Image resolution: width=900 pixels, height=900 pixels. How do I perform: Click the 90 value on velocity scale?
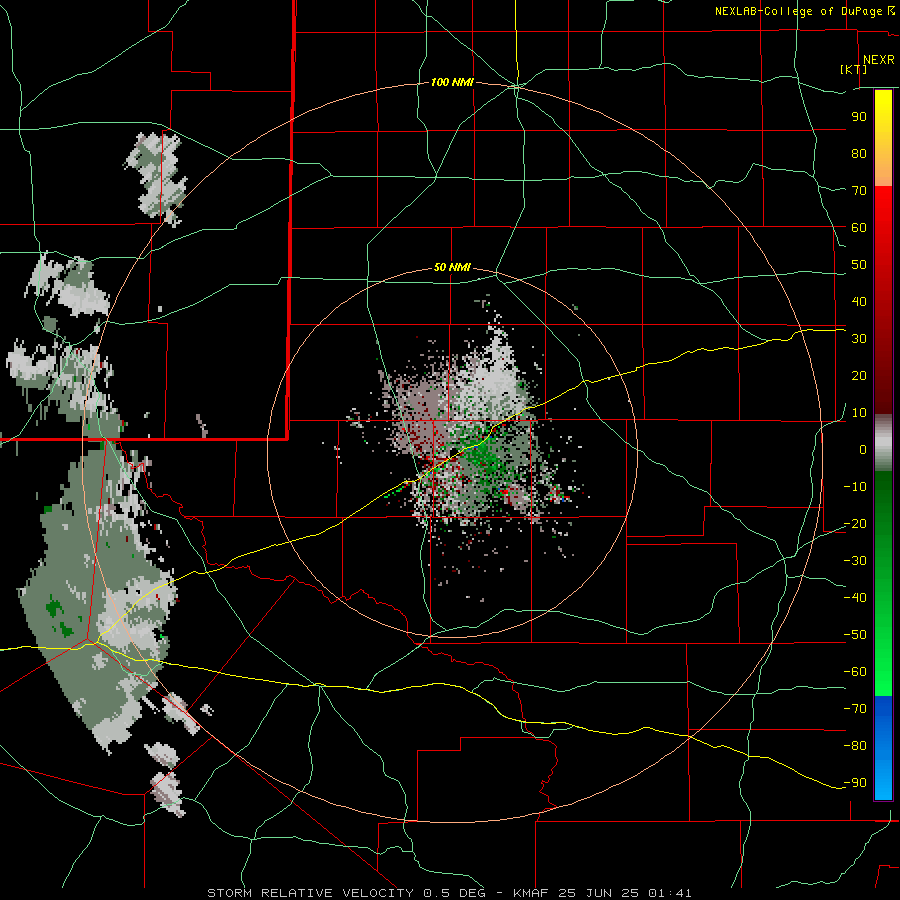pyautogui.click(x=859, y=117)
